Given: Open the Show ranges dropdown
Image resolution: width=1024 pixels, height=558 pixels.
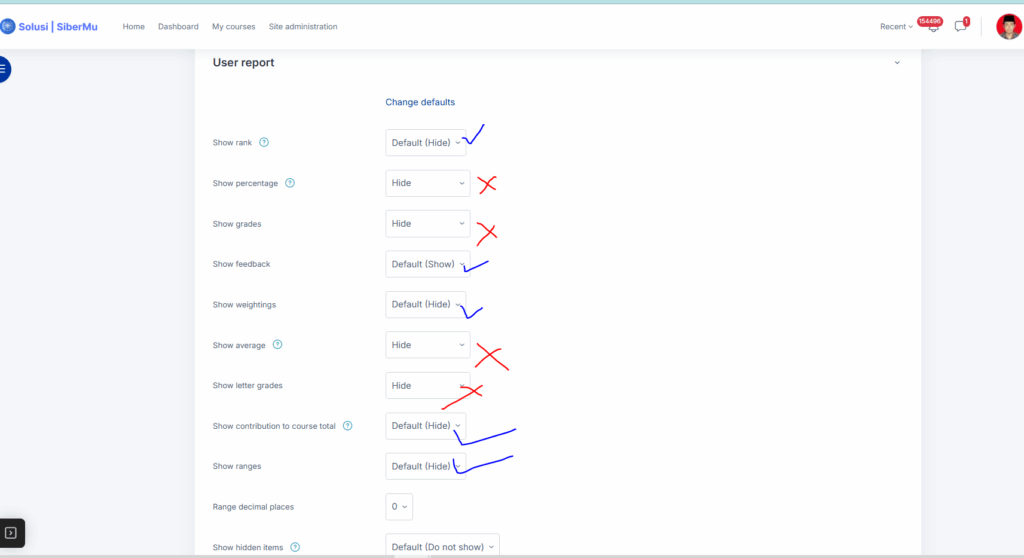Looking at the screenshot, I should (426, 467).
